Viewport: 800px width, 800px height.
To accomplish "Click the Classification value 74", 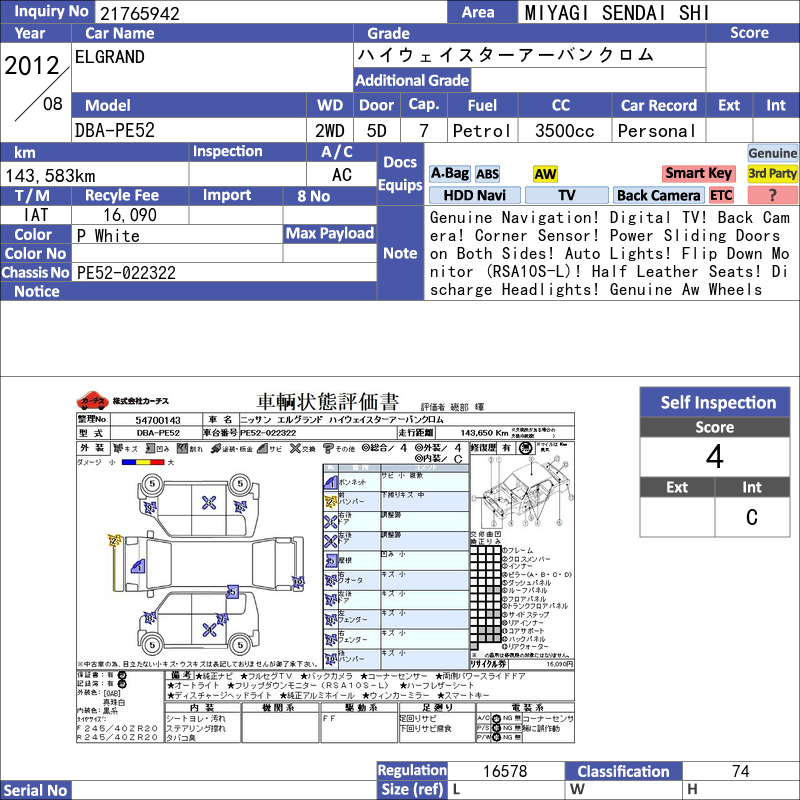I will pos(740,771).
